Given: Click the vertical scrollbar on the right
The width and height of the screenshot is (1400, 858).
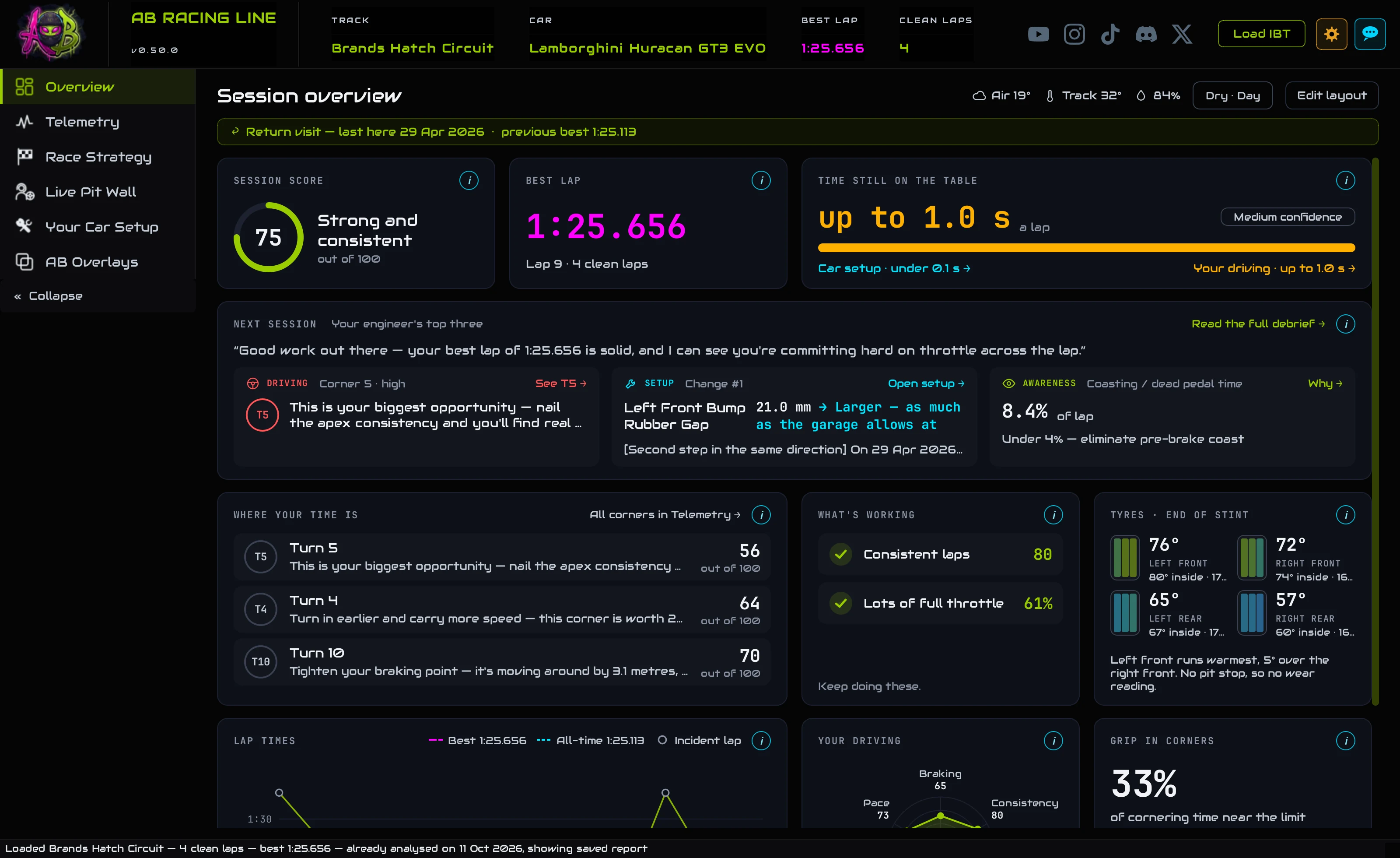Looking at the screenshot, I should tap(1375, 432).
